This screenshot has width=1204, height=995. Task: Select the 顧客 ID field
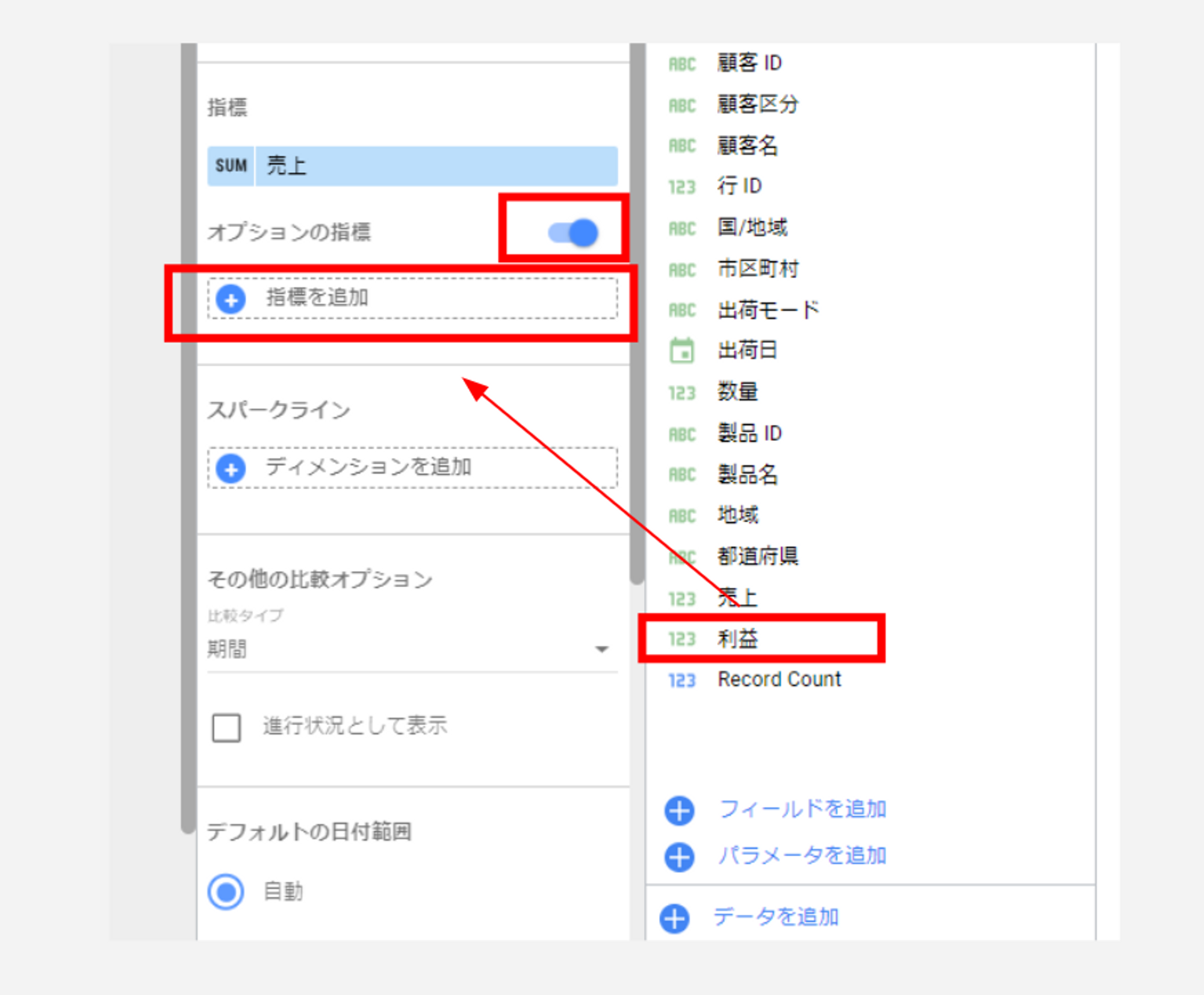(749, 63)
